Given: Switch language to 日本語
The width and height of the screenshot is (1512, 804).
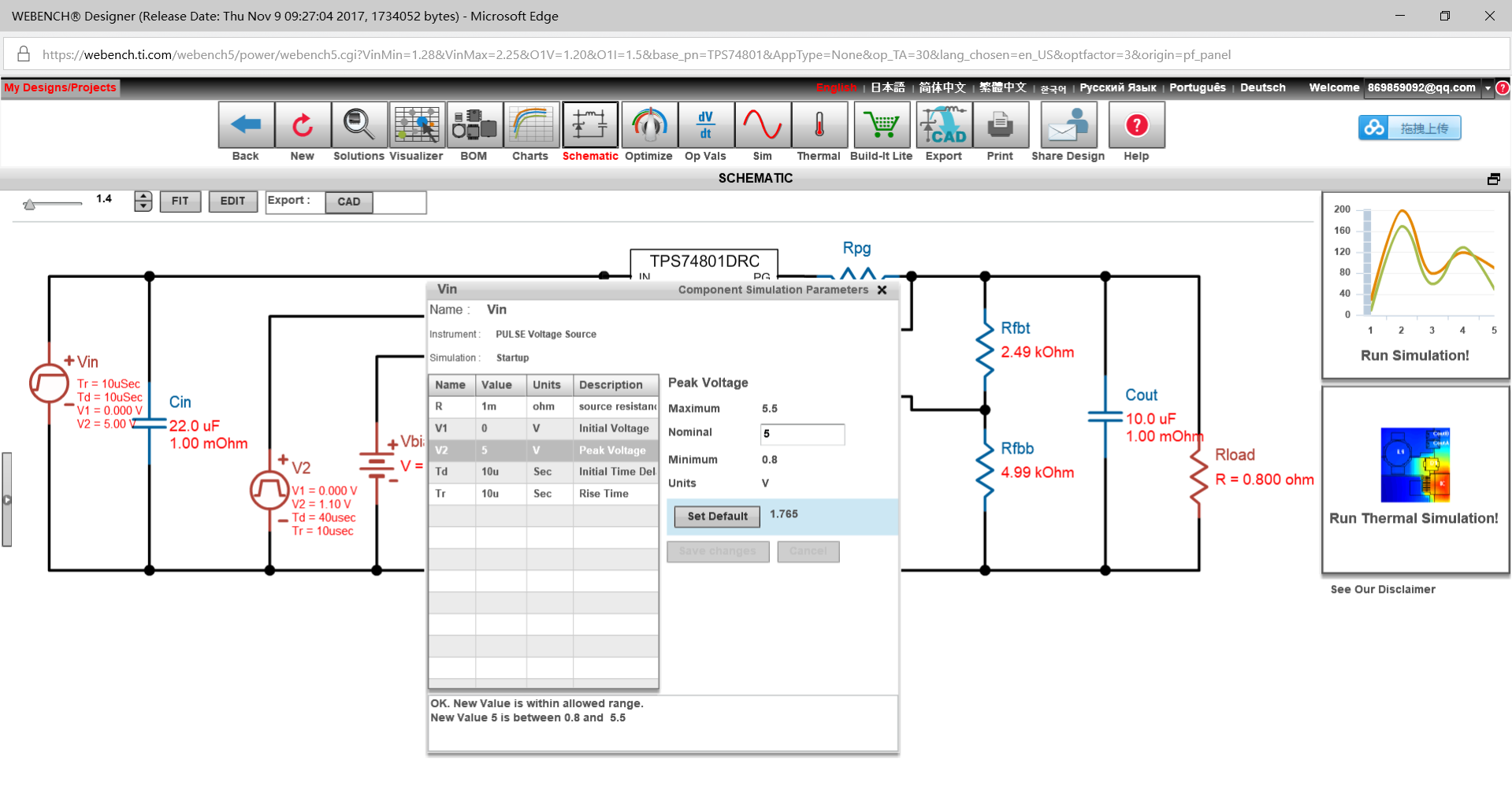Looking at the screenshot, I should coord(888,87).
